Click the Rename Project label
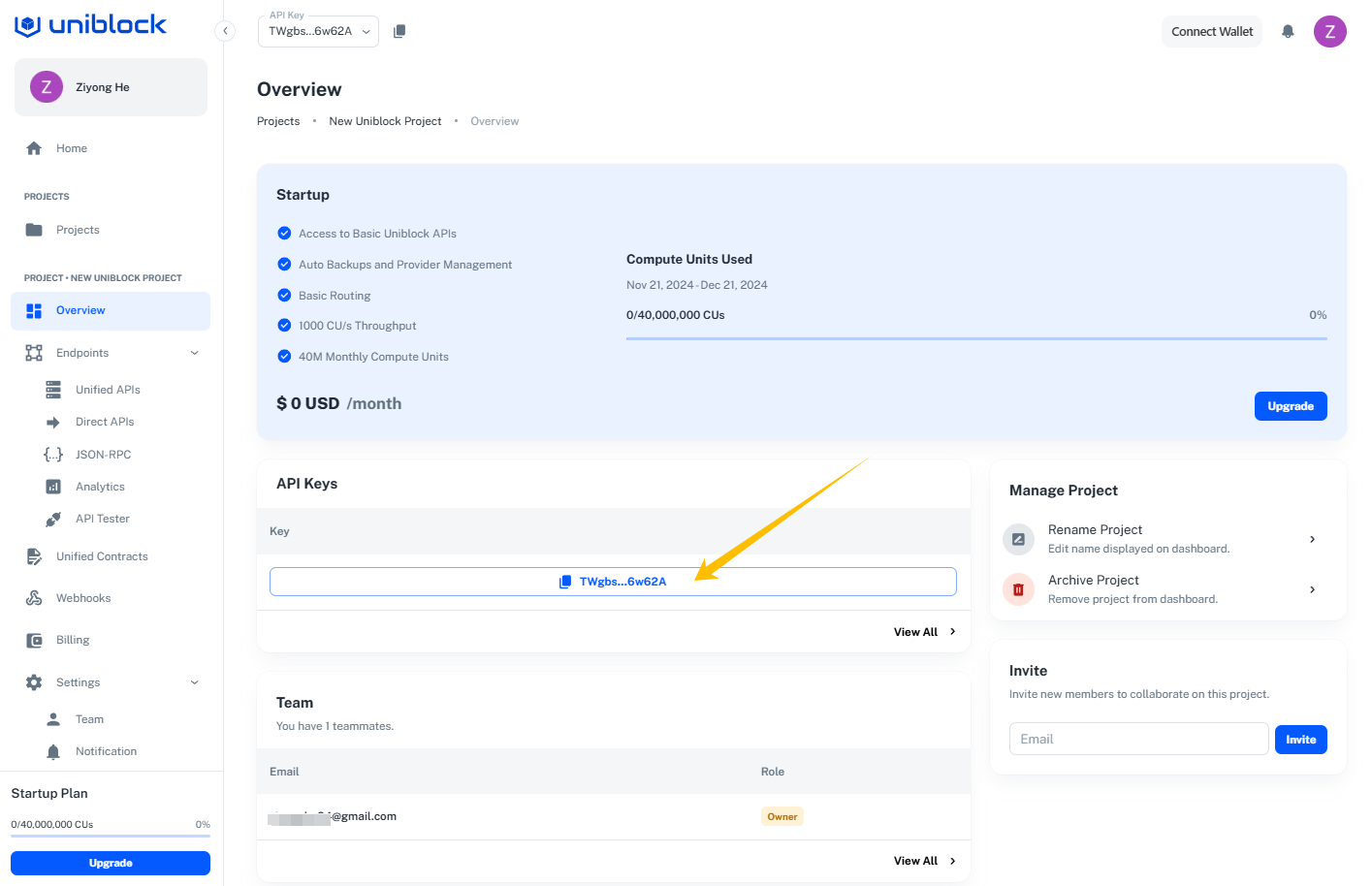The height and width of the screenshot is (886, 1372). tap(1095, 529)
